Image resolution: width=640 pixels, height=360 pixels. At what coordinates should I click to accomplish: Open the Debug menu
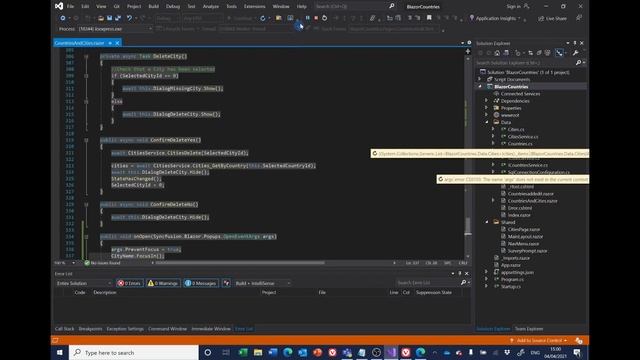[x=173, y=7]
